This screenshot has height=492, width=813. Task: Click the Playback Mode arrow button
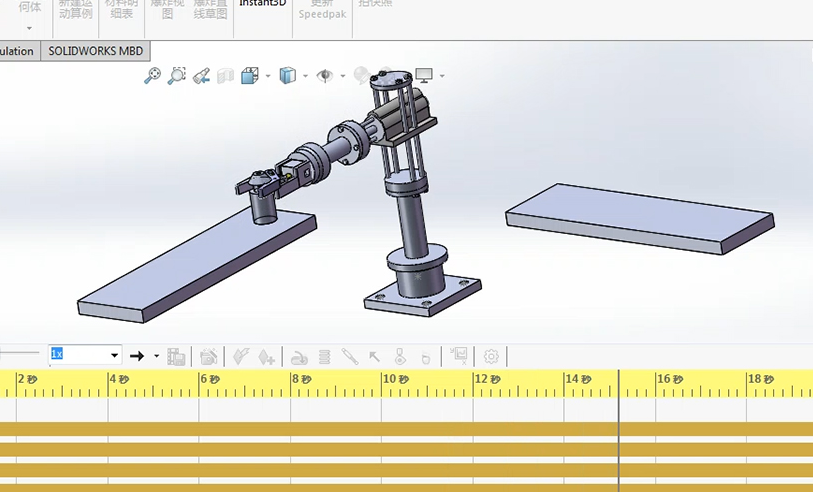tap(137, 356)
